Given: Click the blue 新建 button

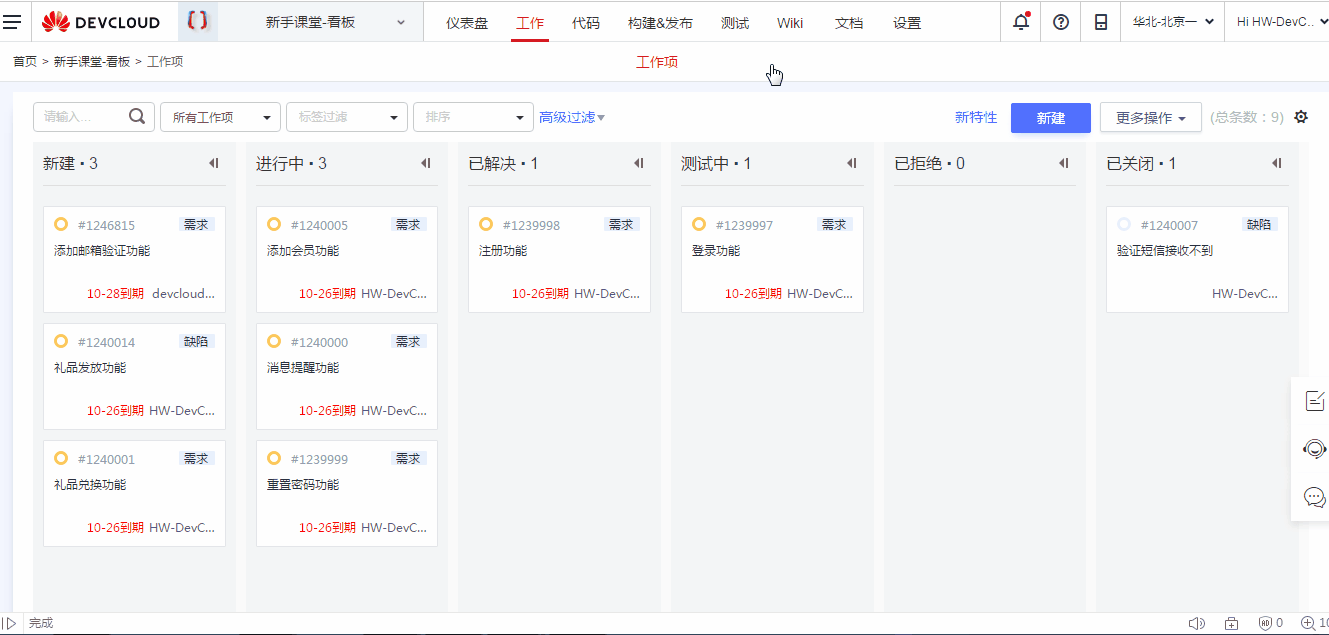Looking at the screenshot, I should [x=1050, y=118].
